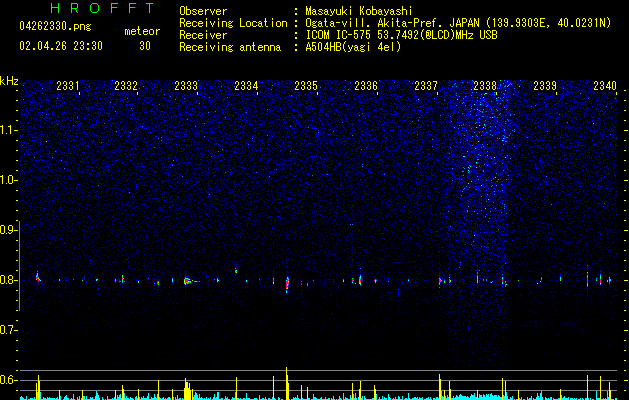Click the 2337 time marker

point(426,86)
